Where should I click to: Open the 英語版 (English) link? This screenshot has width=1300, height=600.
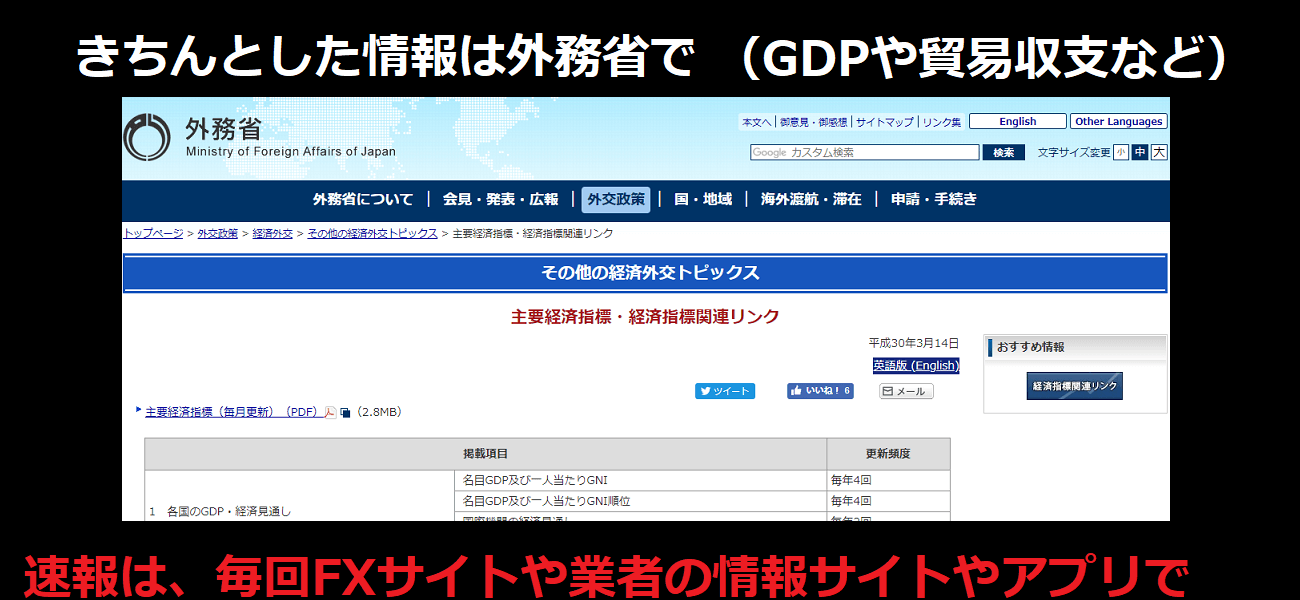(915, 365)
